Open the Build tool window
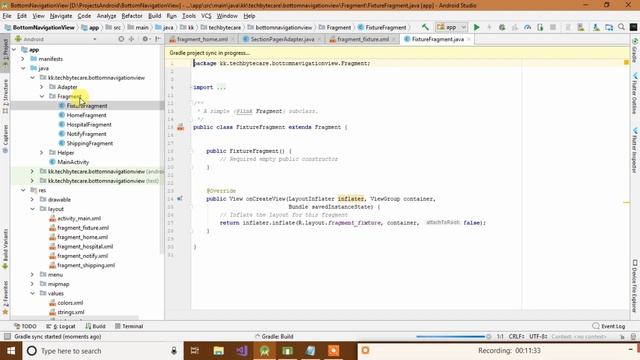 96,326
